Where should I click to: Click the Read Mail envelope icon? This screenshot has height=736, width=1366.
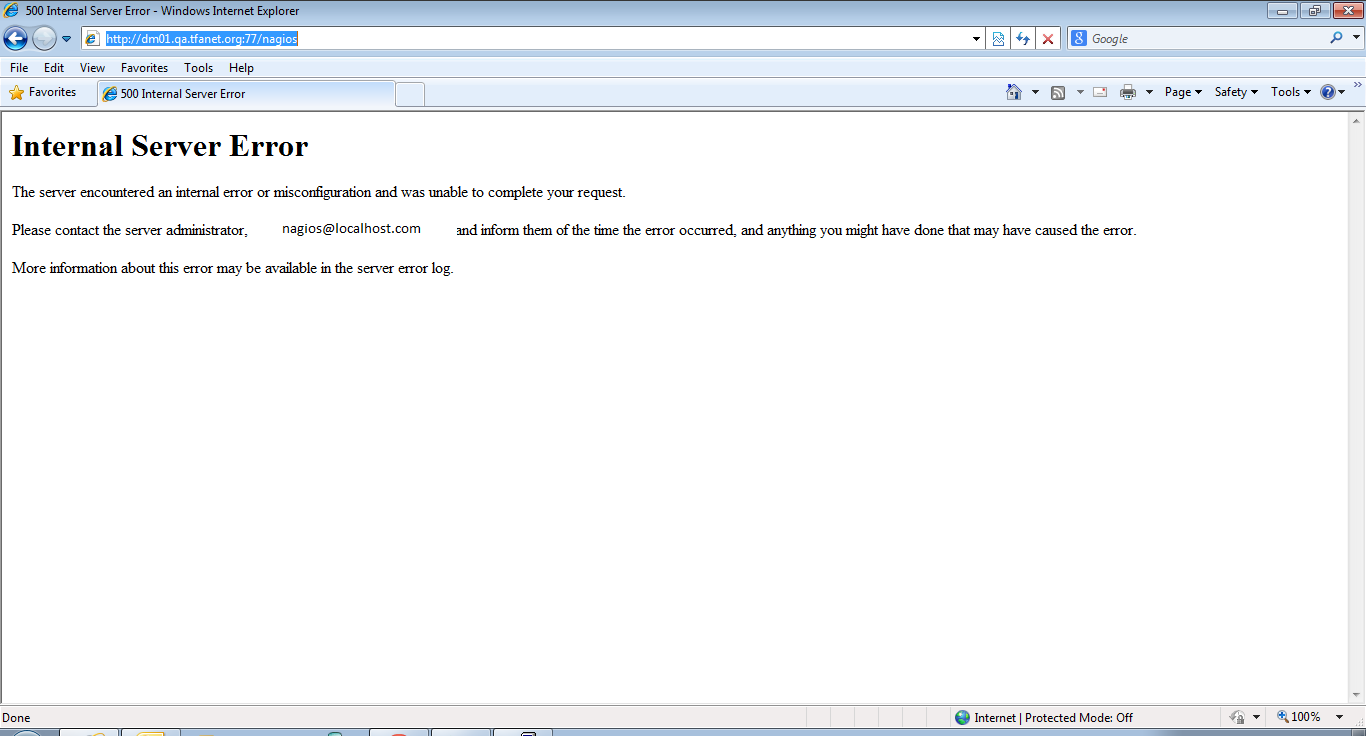(1100, 92)
